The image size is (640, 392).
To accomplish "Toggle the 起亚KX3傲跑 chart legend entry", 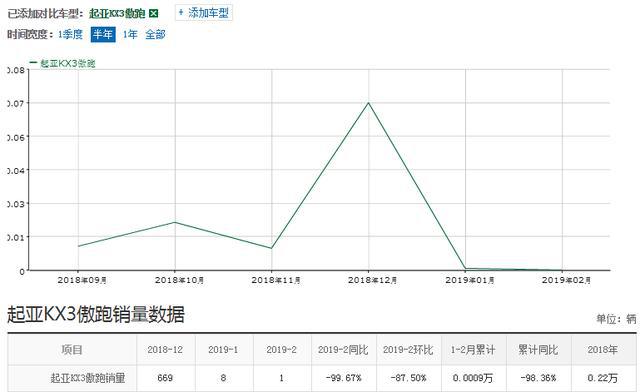I will click(63, 63).
